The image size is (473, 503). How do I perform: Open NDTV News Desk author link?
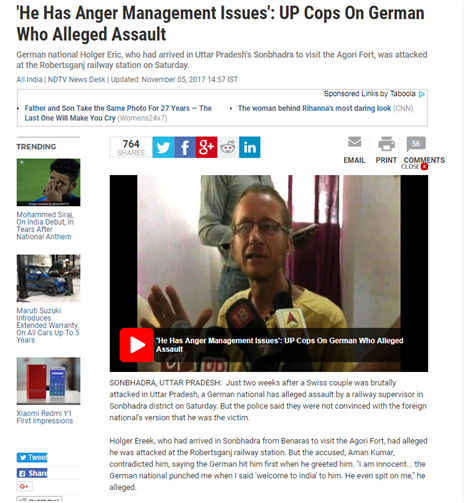pyautogui.click(x=76, y=80)
